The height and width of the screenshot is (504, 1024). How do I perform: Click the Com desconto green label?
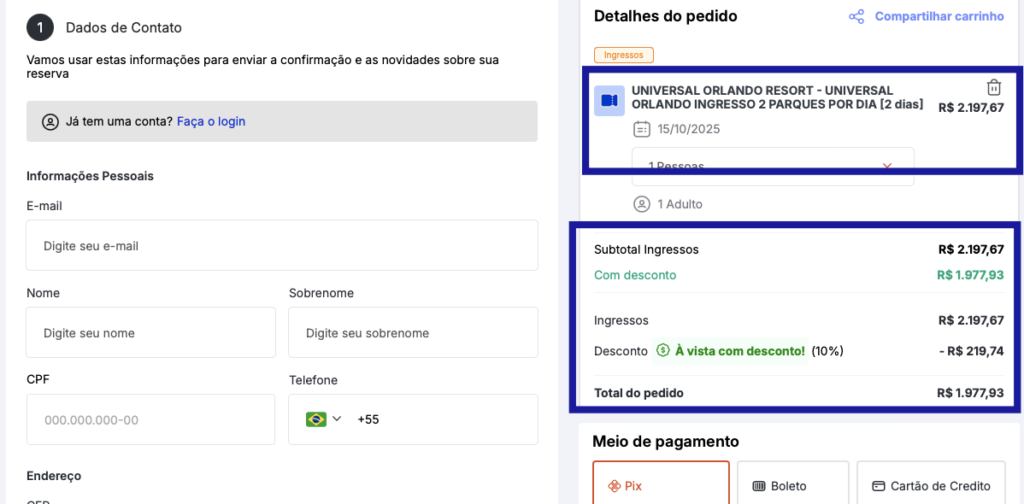coord(635,275)
